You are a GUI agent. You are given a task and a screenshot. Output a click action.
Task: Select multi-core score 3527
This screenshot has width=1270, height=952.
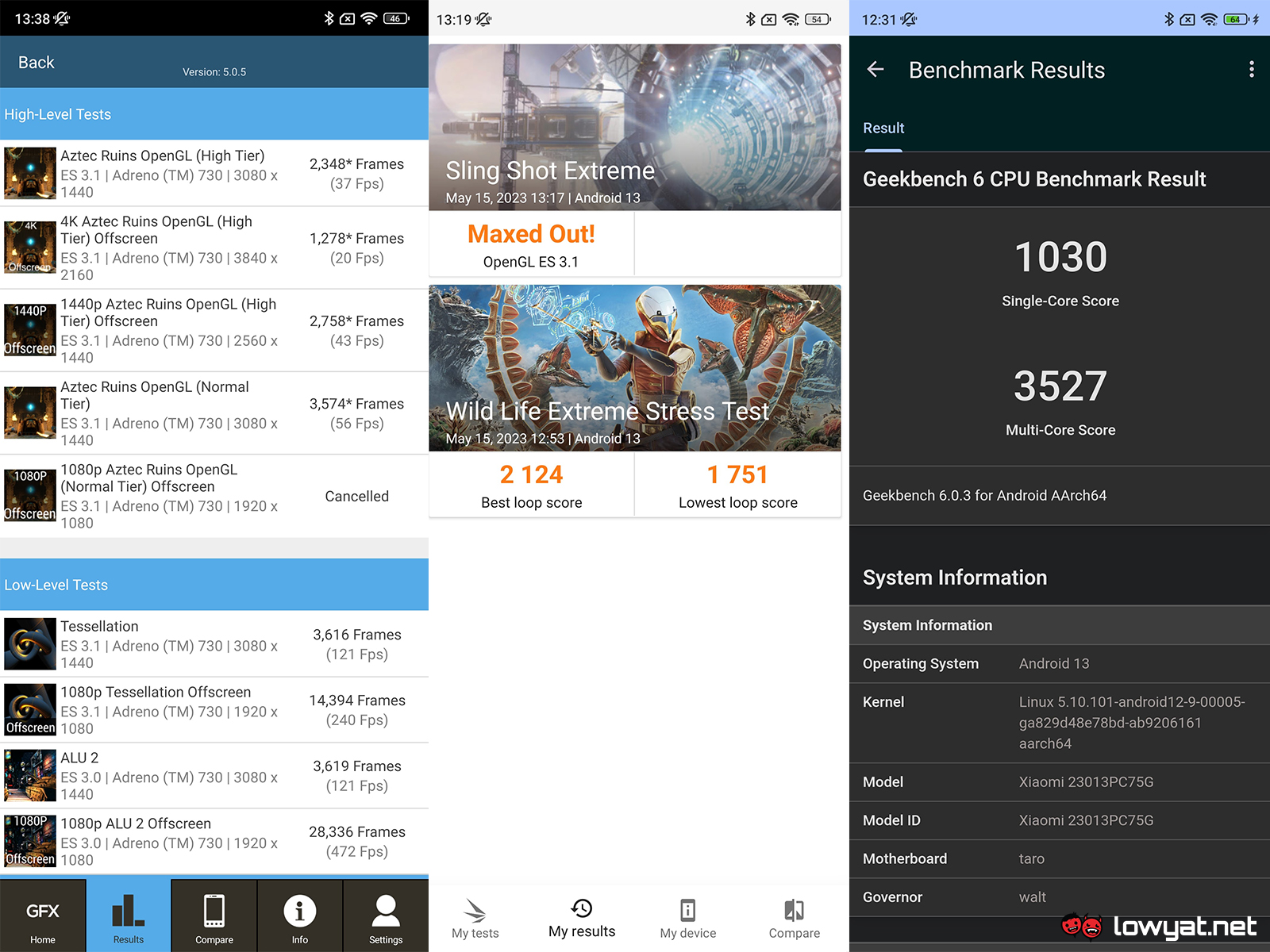point(1060,386)
